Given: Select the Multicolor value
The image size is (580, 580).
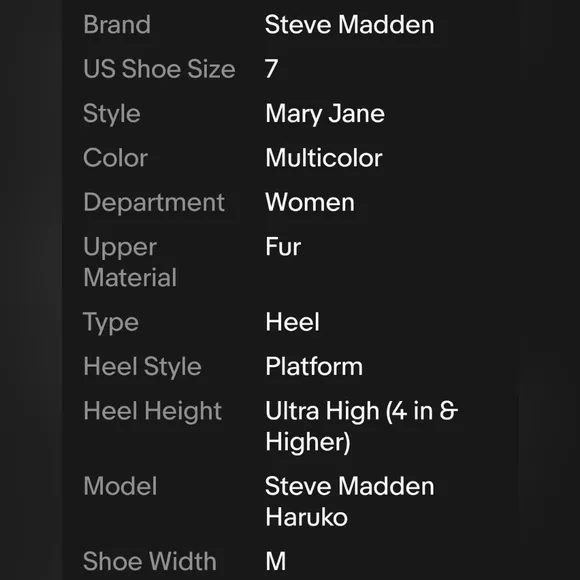Looking at the screenshot, I should click(324, 158).
